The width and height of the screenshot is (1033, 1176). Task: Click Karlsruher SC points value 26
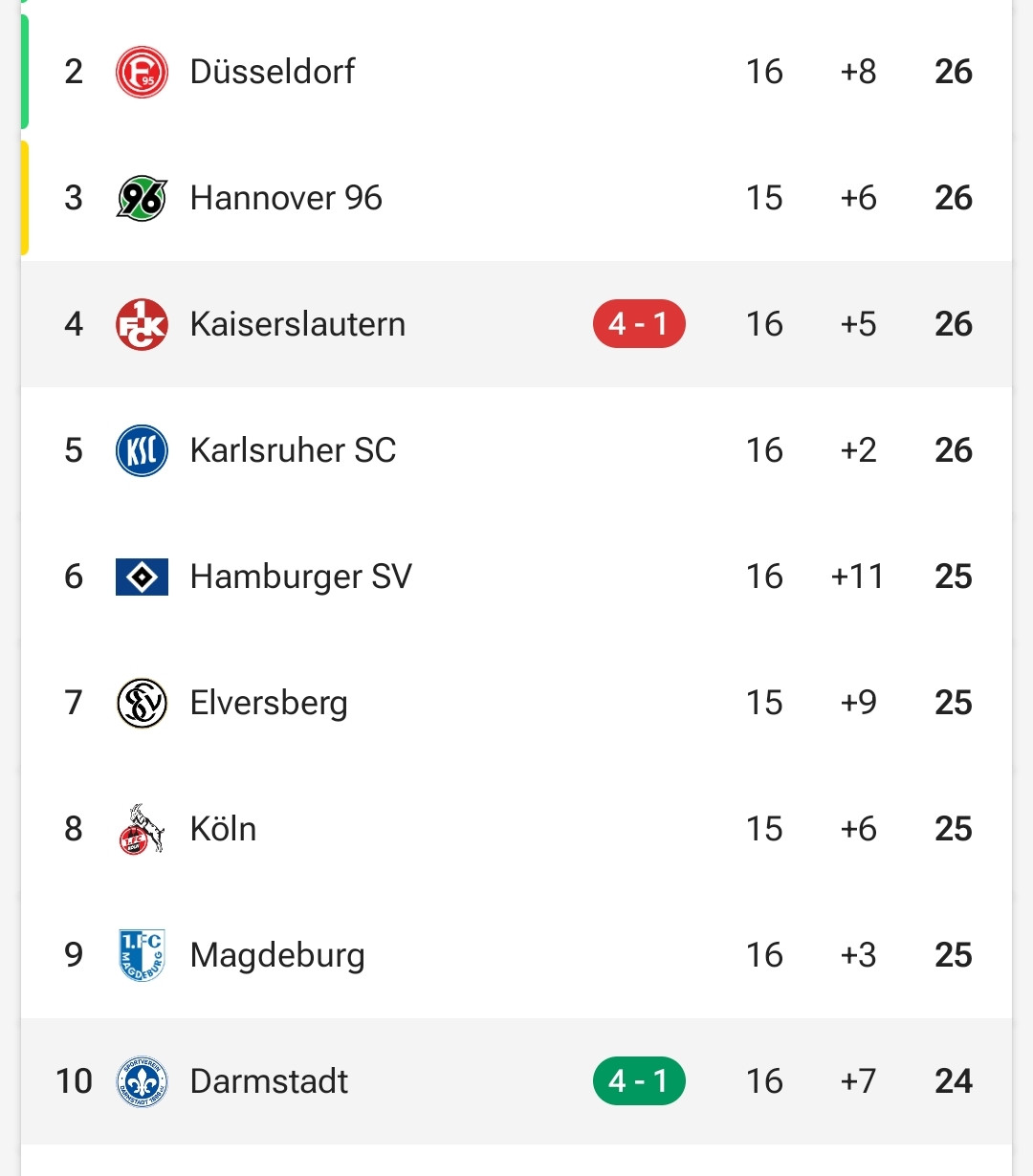(954, 450)
